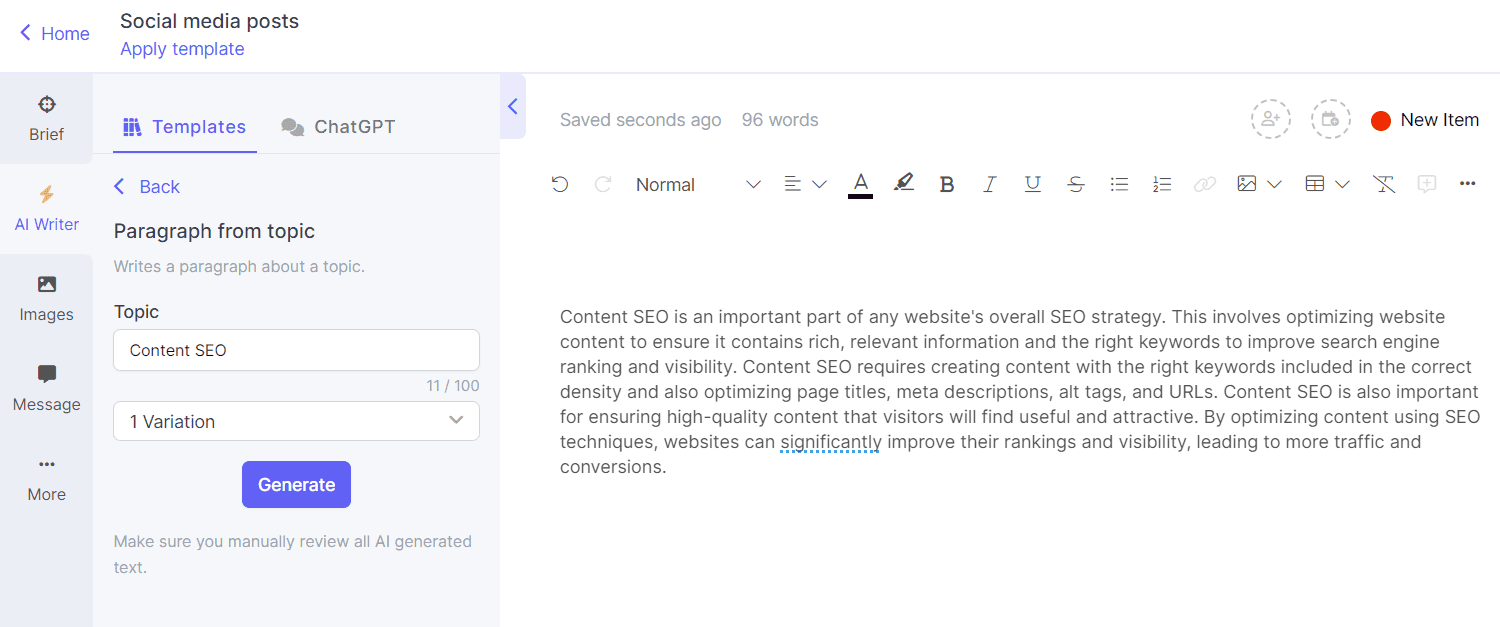Viewport: 1500px width, 627px height.
Task: Open the assign user icon
Action: pyautogui.click(x=1270, y=119)
